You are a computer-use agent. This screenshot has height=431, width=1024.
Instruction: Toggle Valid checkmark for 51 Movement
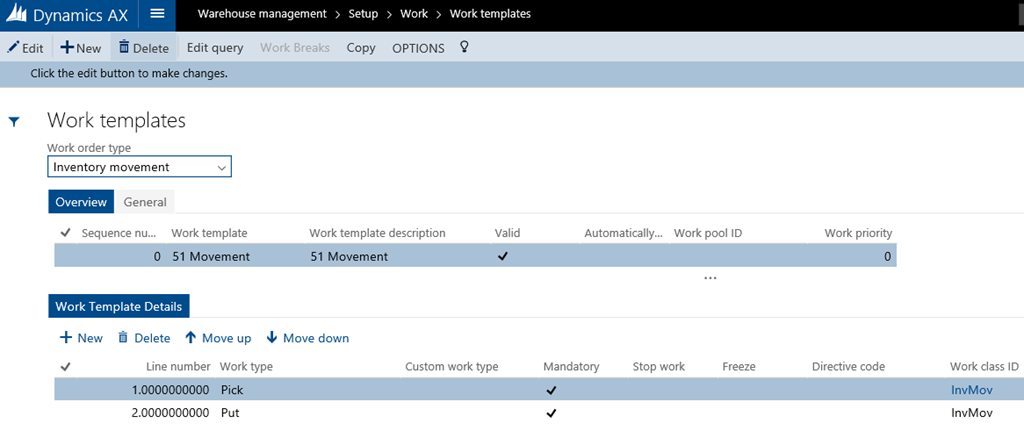pyautogui.click(x=503, y=256)
